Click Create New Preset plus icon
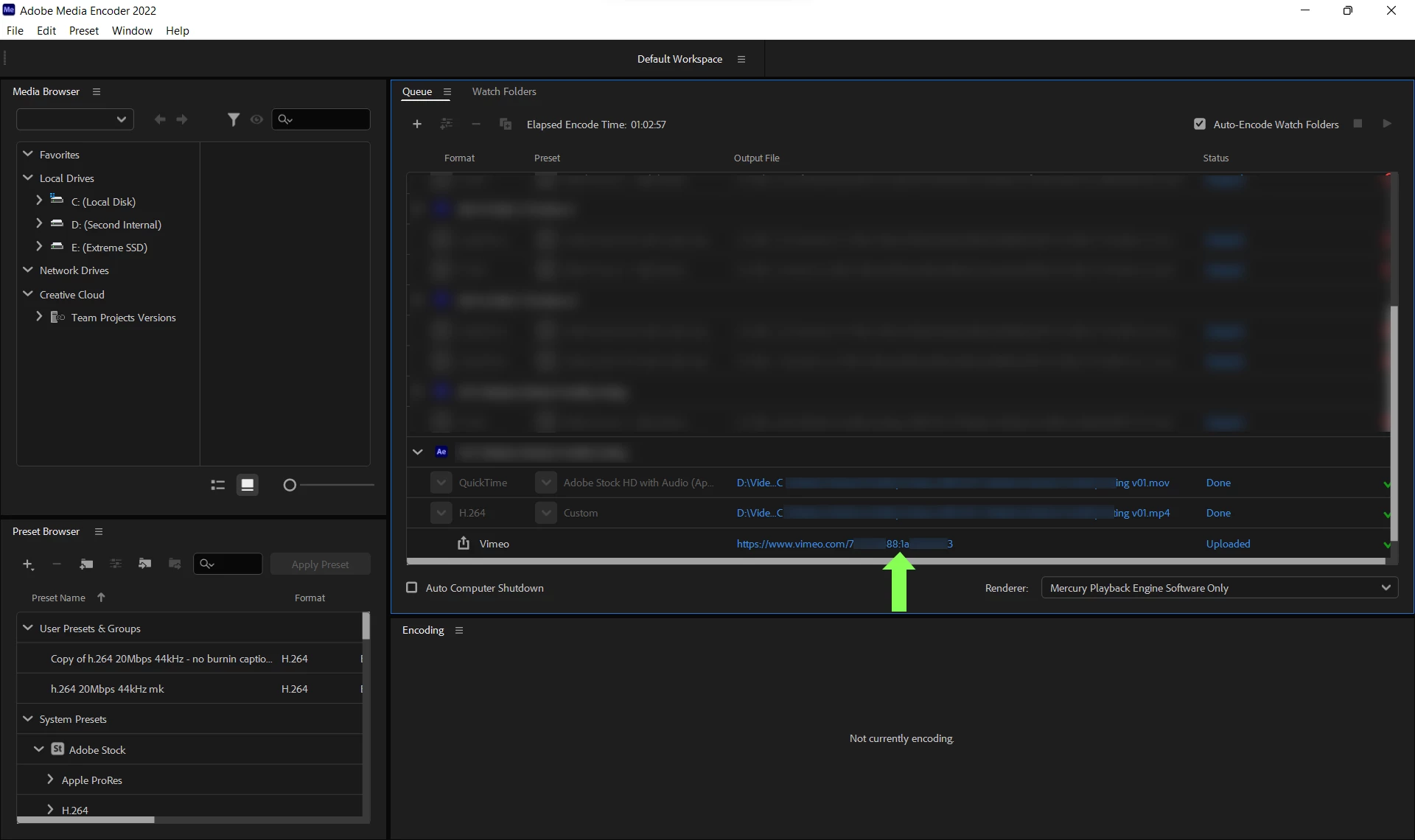Screen dimensions: 1415x840 28,564
